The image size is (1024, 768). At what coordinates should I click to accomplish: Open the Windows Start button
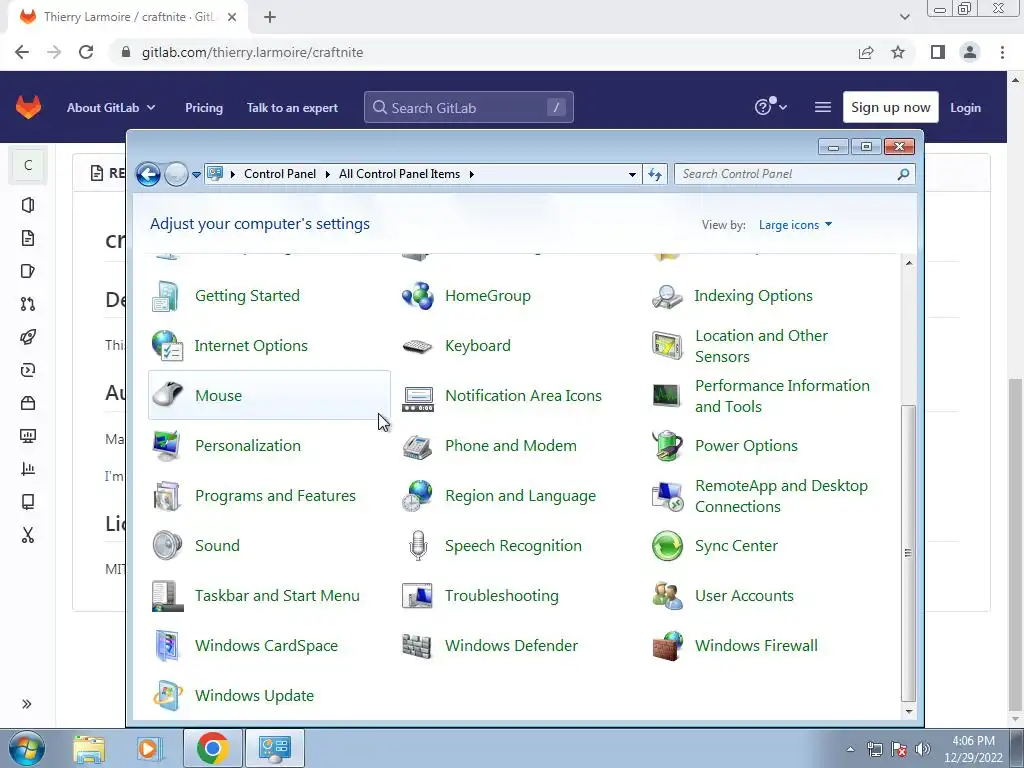click(27, 749)
